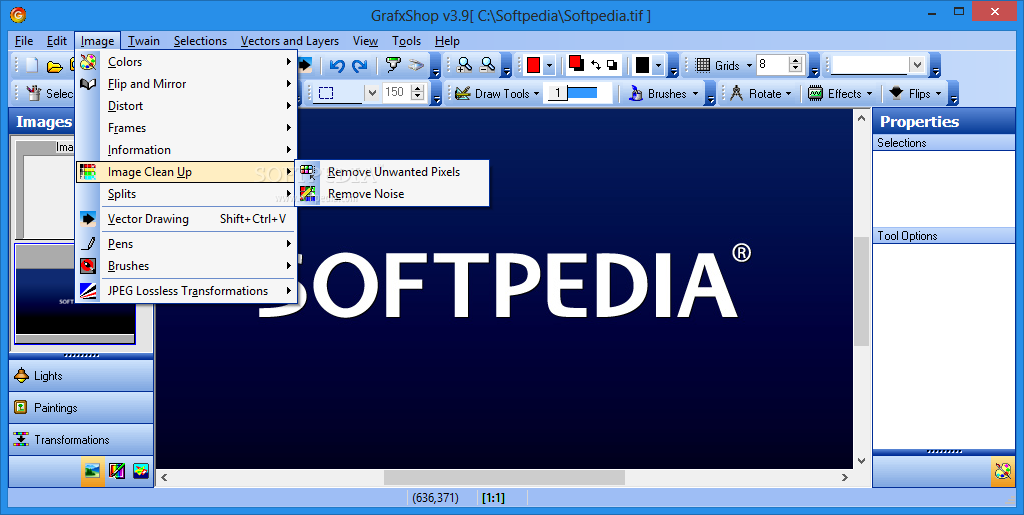Click the Remove Noise icon
1024x515 pixels.
tap(308, 194)
